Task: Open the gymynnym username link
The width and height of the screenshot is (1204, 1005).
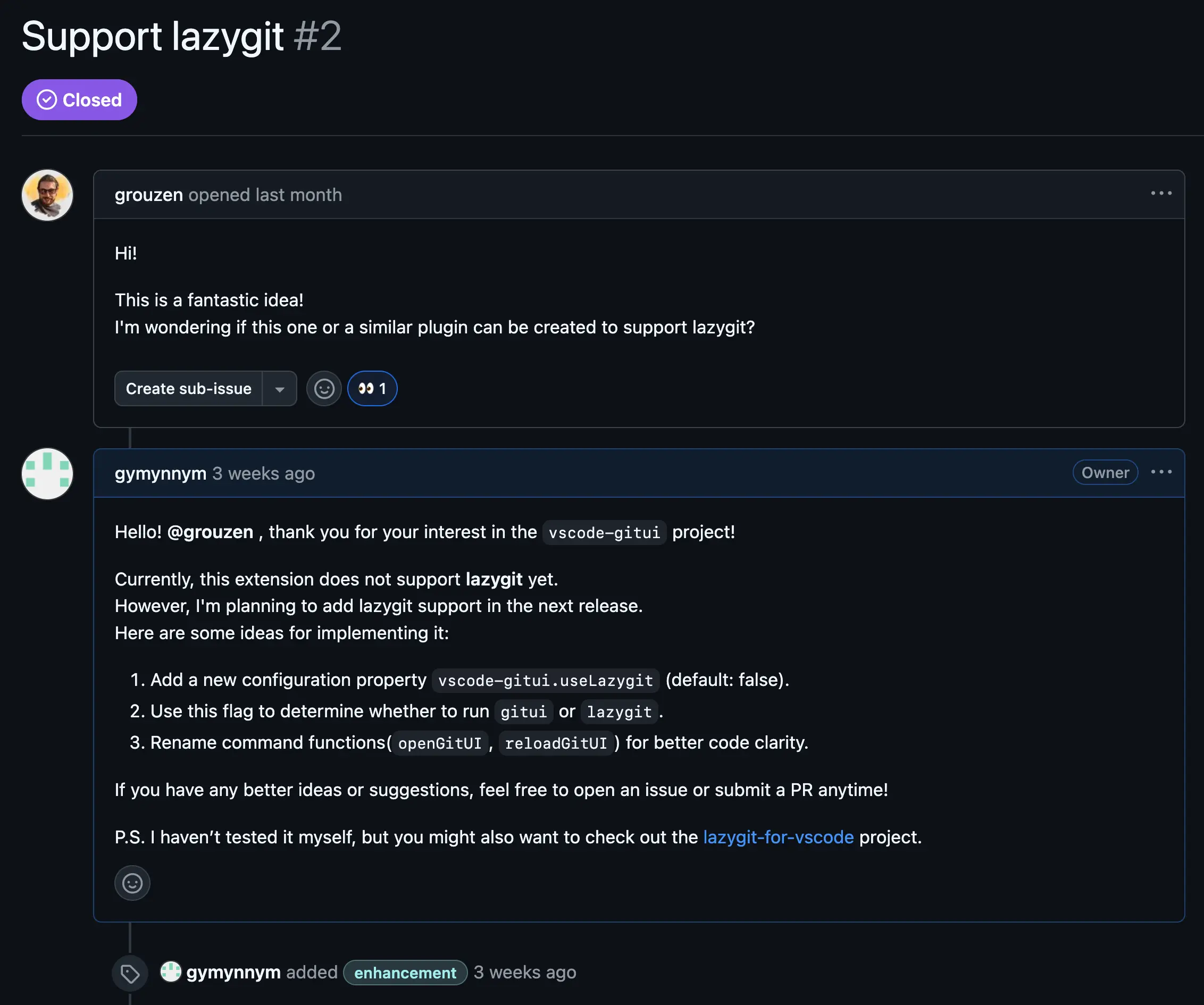Action: [x=160, y=473]
